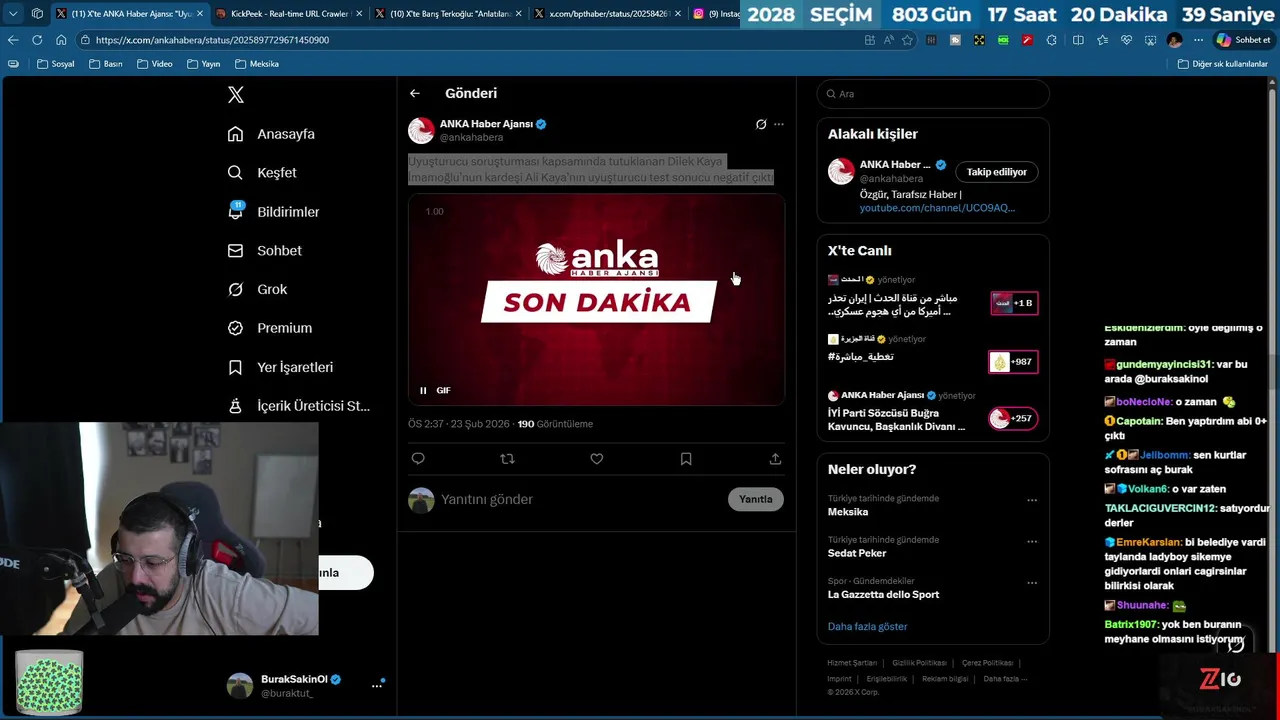1280x720 pixels.
Task: Open Arabic live stream with +1 B
Action: [x=933, y=297]
